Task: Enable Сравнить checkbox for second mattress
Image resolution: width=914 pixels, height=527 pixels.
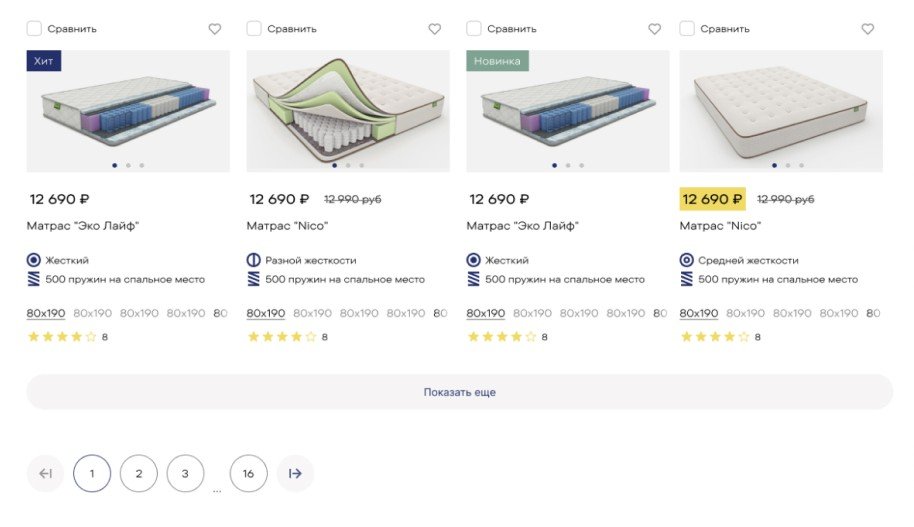Action: (254, 29)
